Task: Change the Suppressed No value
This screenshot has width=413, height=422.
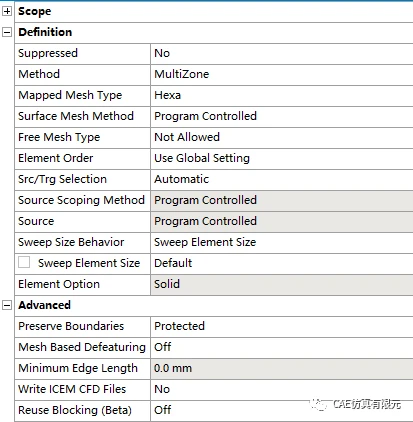Action: 282,53
